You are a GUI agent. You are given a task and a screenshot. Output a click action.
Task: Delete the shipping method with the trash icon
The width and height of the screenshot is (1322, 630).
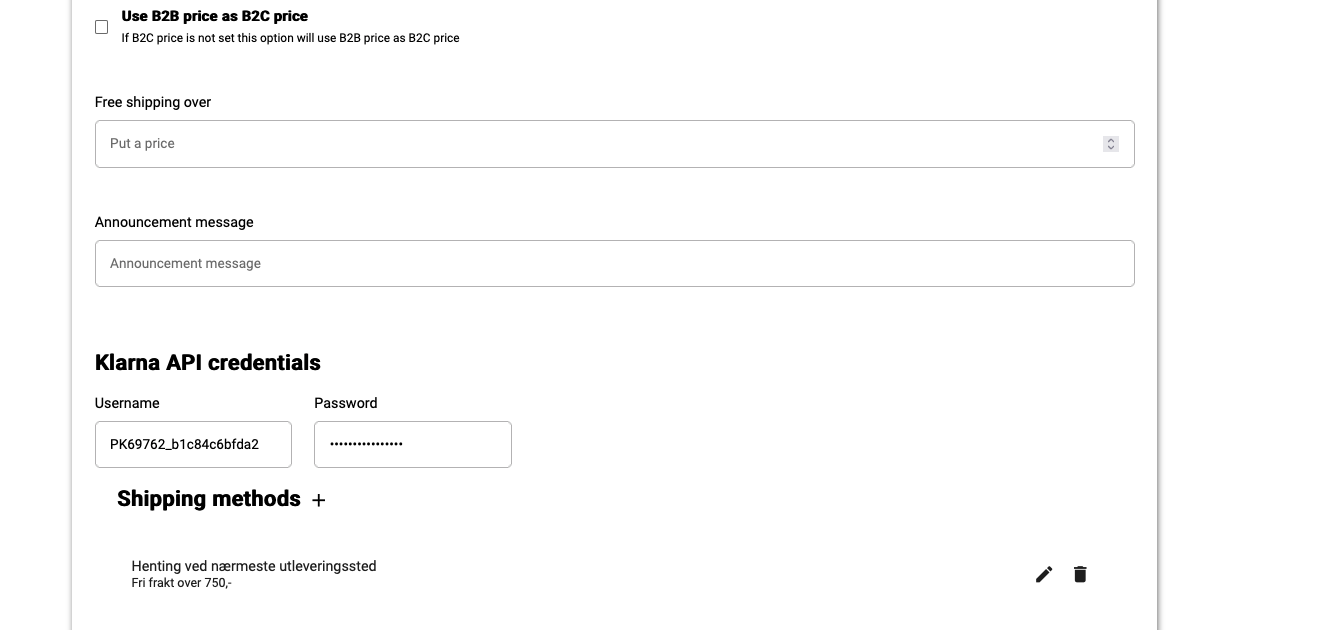tap(1080, 574)
